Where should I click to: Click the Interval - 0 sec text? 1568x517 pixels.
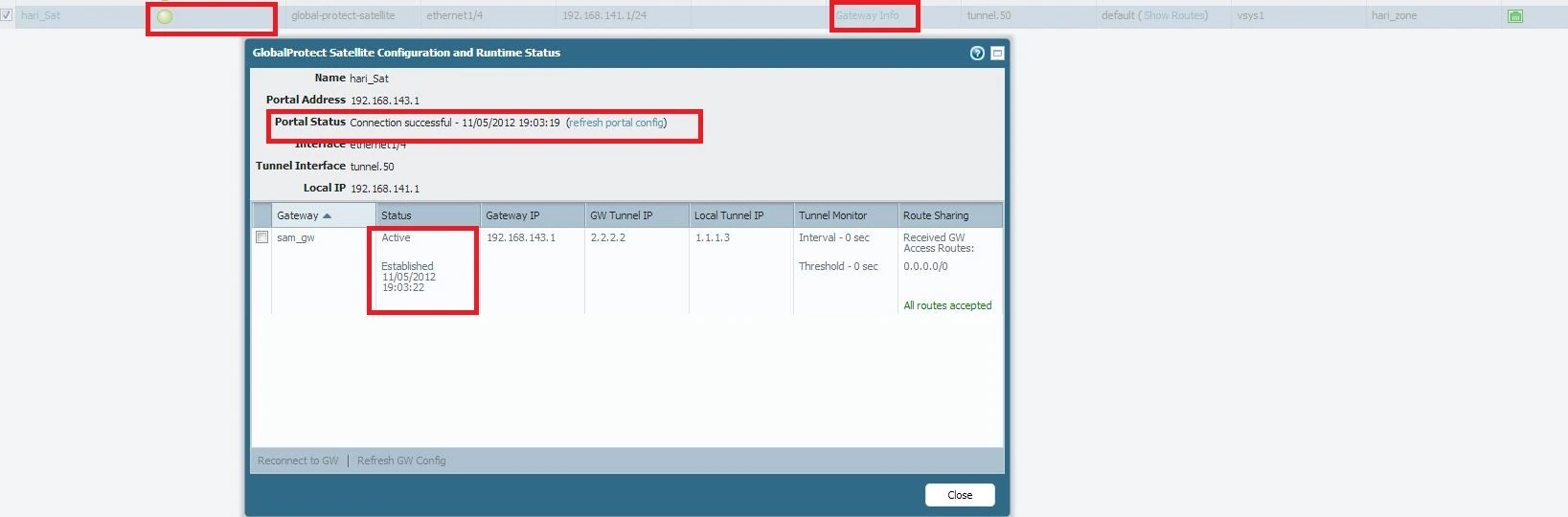click(x=834, y=237)
